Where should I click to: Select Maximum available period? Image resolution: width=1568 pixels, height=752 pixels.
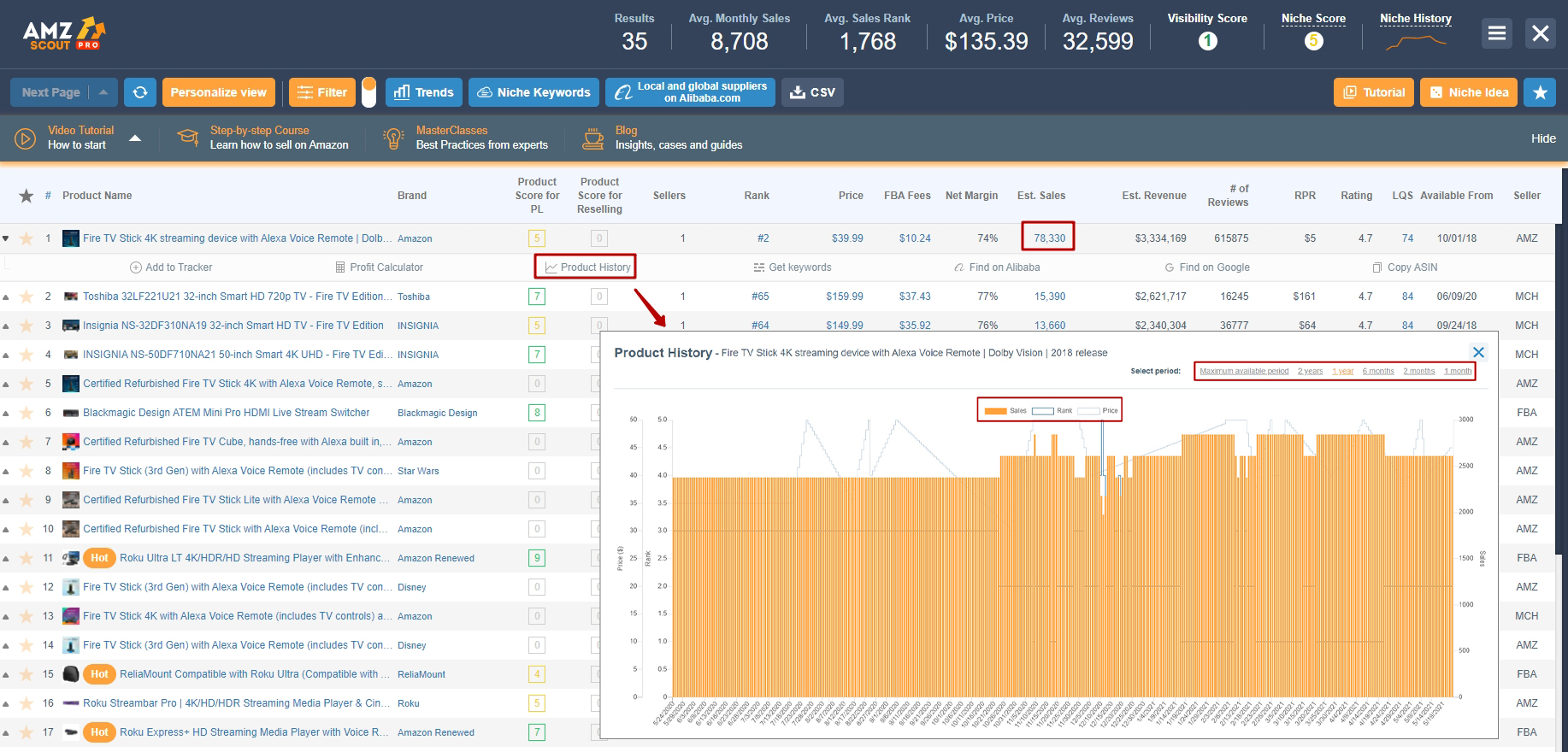pyautogui.click(x=1244, y=371)
